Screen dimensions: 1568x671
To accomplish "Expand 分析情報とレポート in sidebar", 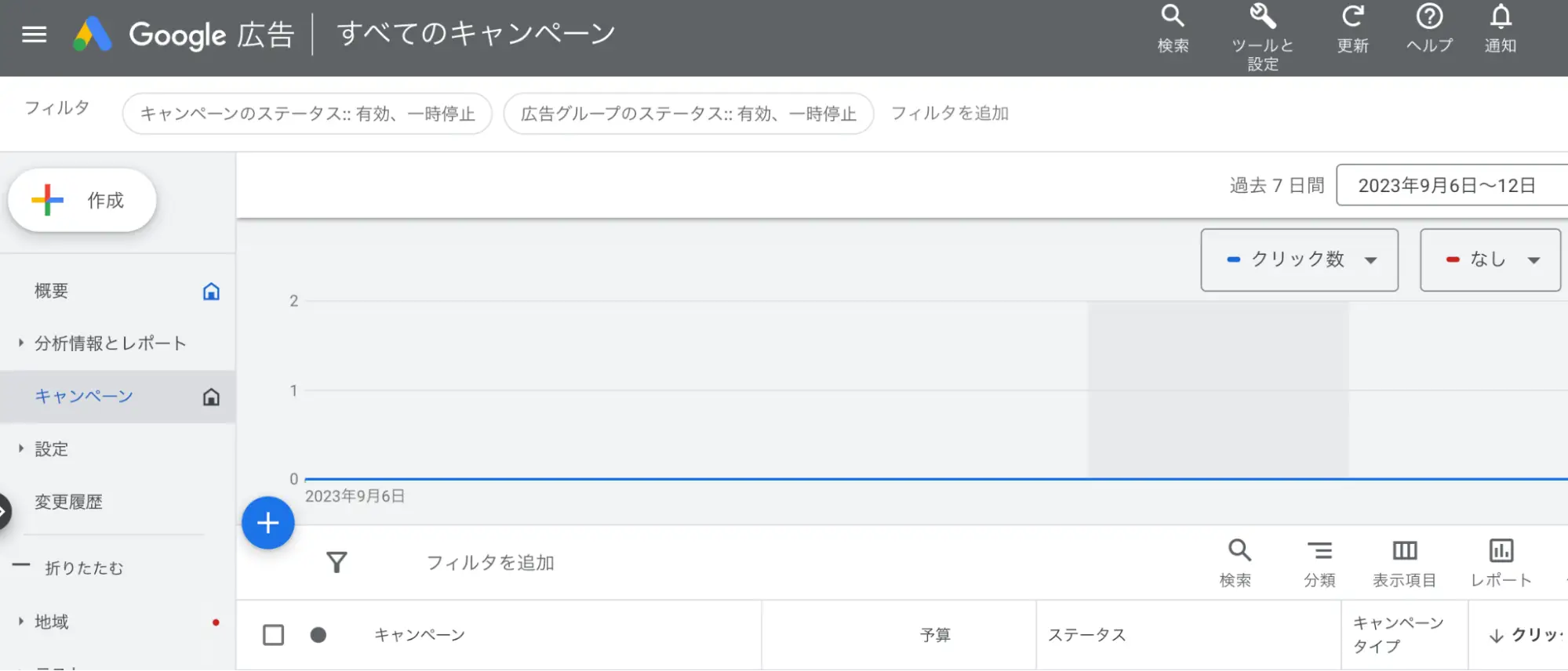I will (110, 343).
